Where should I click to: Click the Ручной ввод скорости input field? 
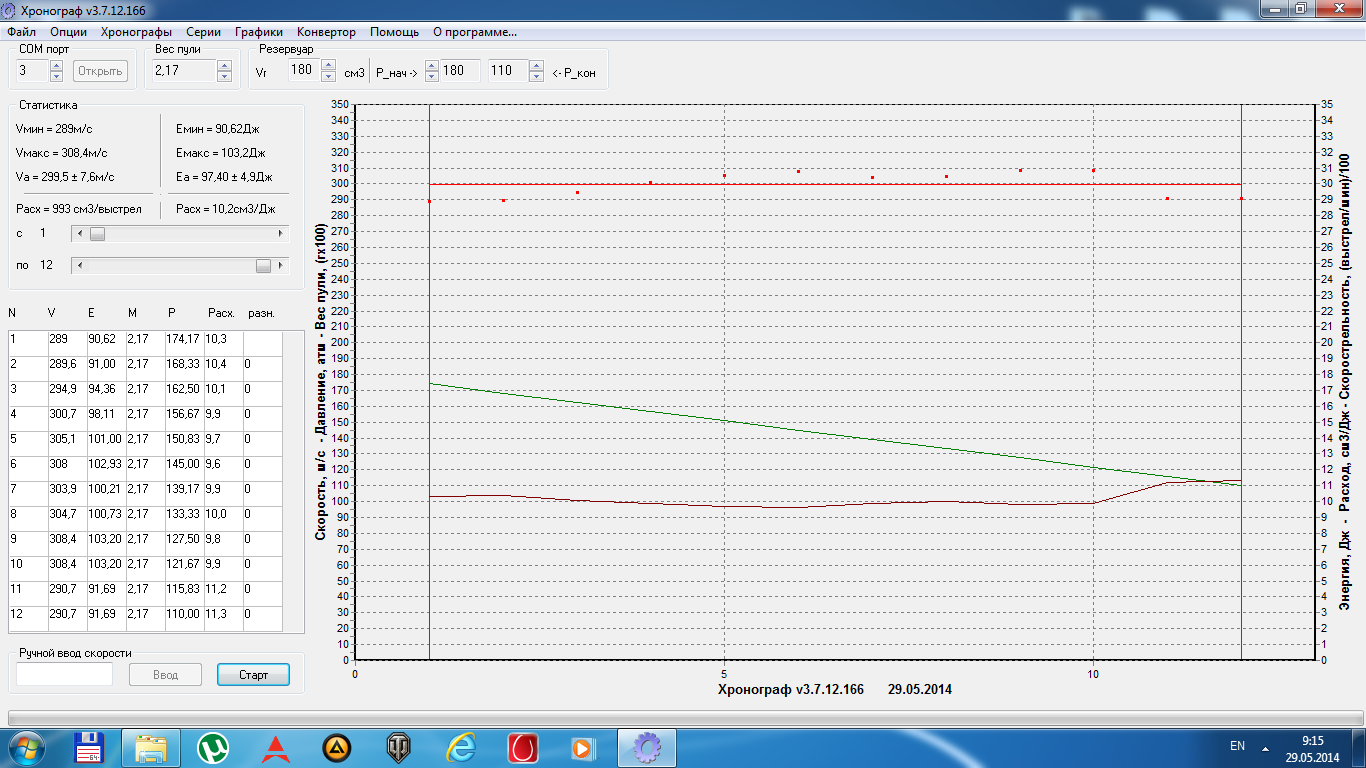pos(65,675)
